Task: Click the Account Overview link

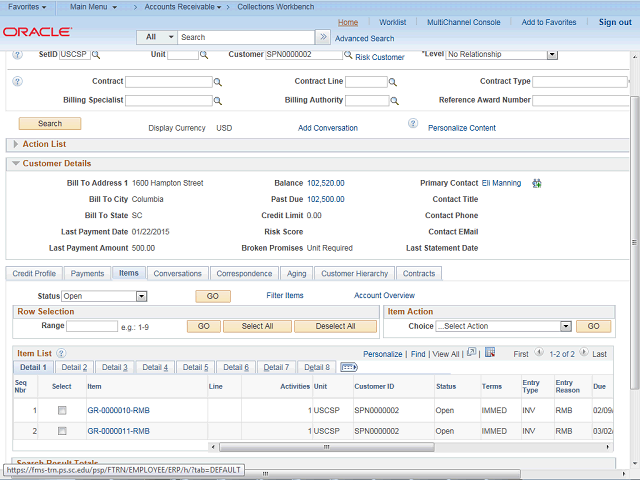Action: click(x=384, y=296)
